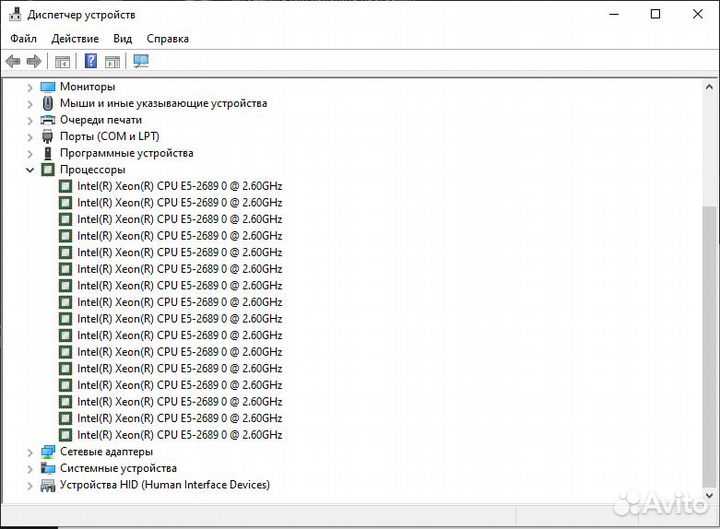Click the mouse icon beside Мыши и иные указывающие устройства
Viewport: 720px width, 529px height.
pos(48,103)
